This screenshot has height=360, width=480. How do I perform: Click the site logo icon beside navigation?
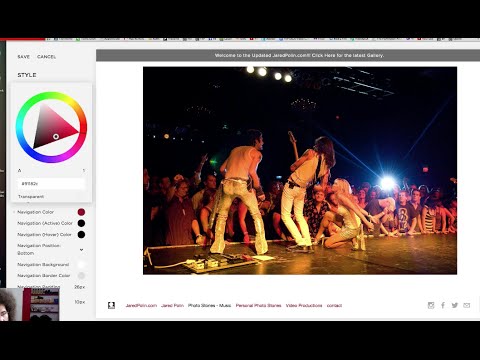111,305
